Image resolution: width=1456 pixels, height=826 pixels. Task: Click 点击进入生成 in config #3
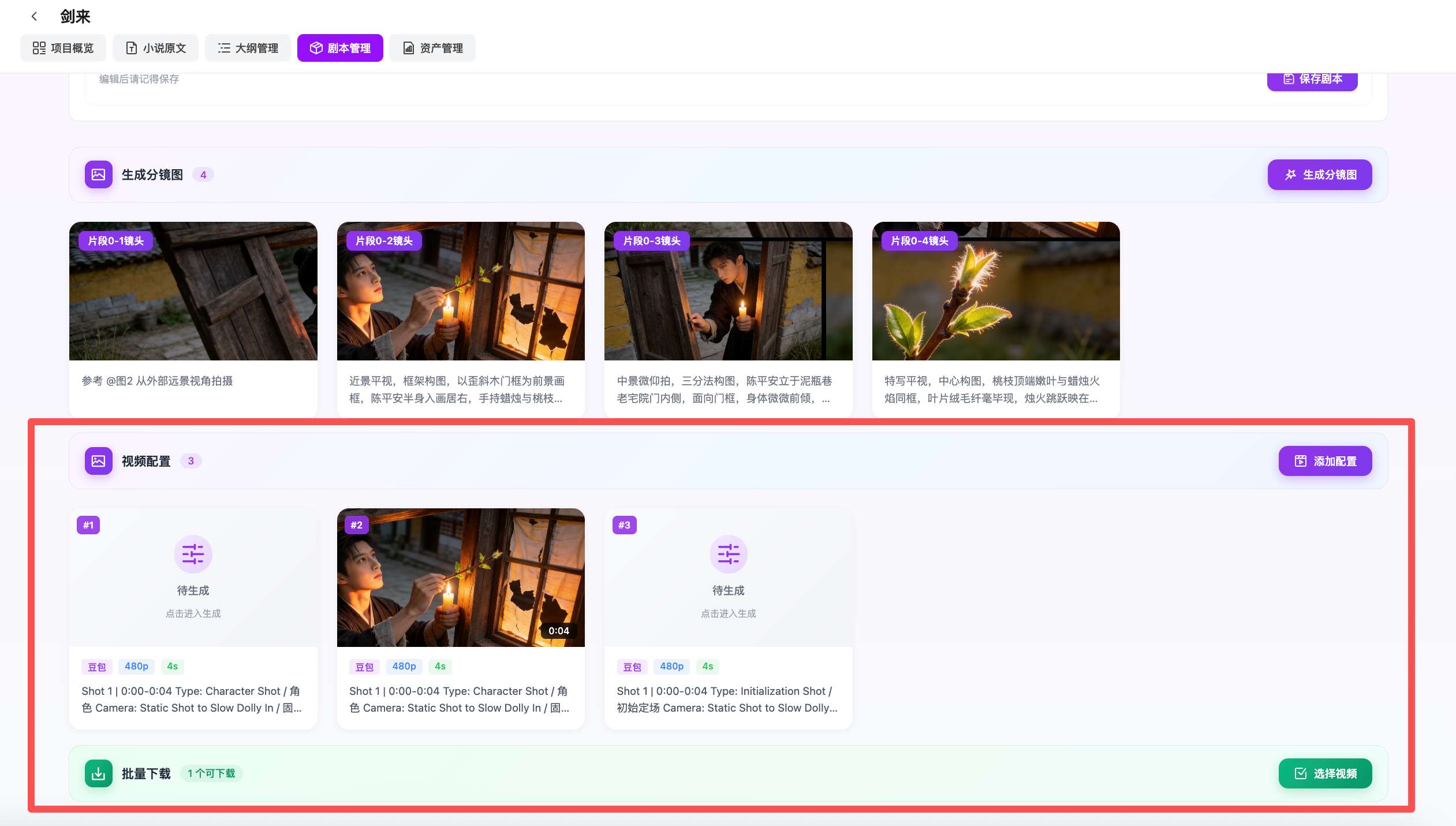[x=729, y=613]
